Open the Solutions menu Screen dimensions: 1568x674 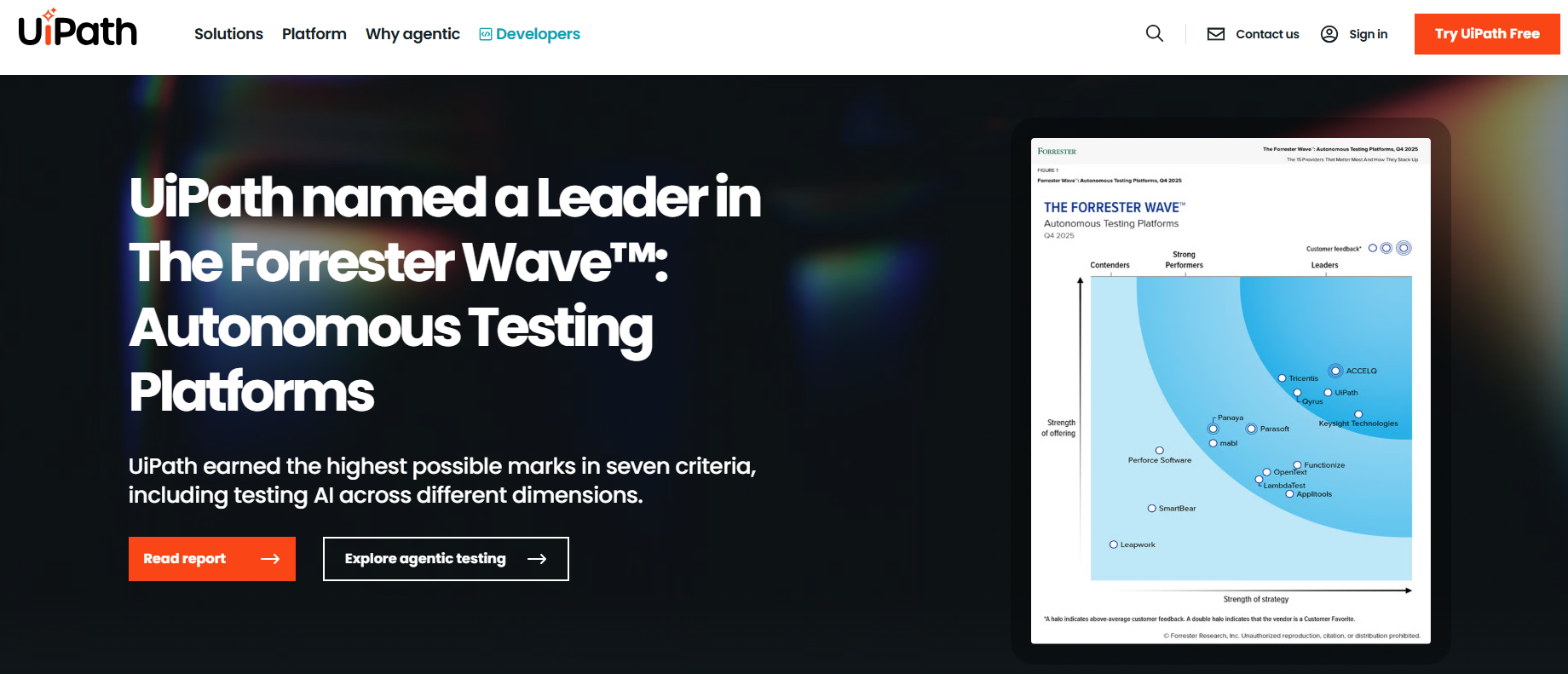pos(228,34)
